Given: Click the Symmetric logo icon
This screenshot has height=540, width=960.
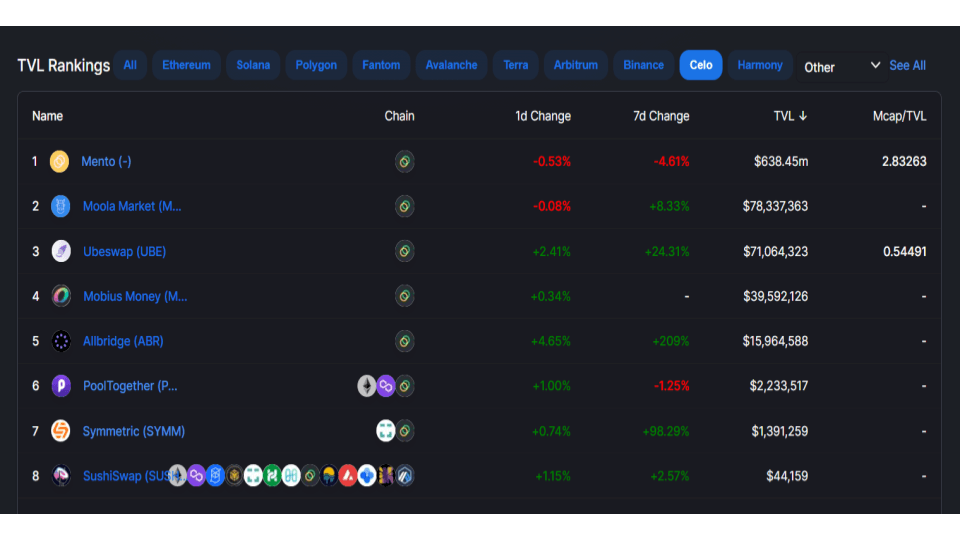Looking at the screenshot, I should (61, 431).
